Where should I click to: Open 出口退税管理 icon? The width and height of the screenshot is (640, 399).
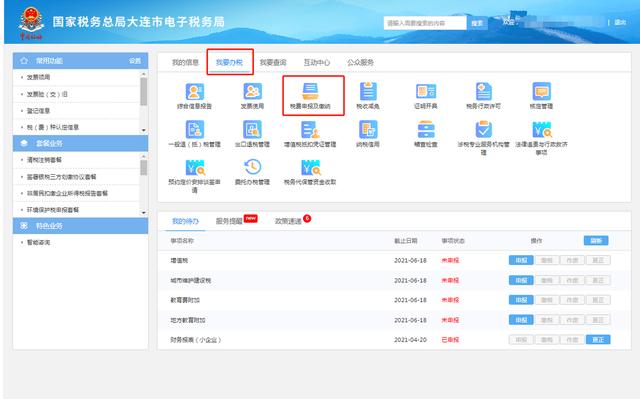coord(252,130)
